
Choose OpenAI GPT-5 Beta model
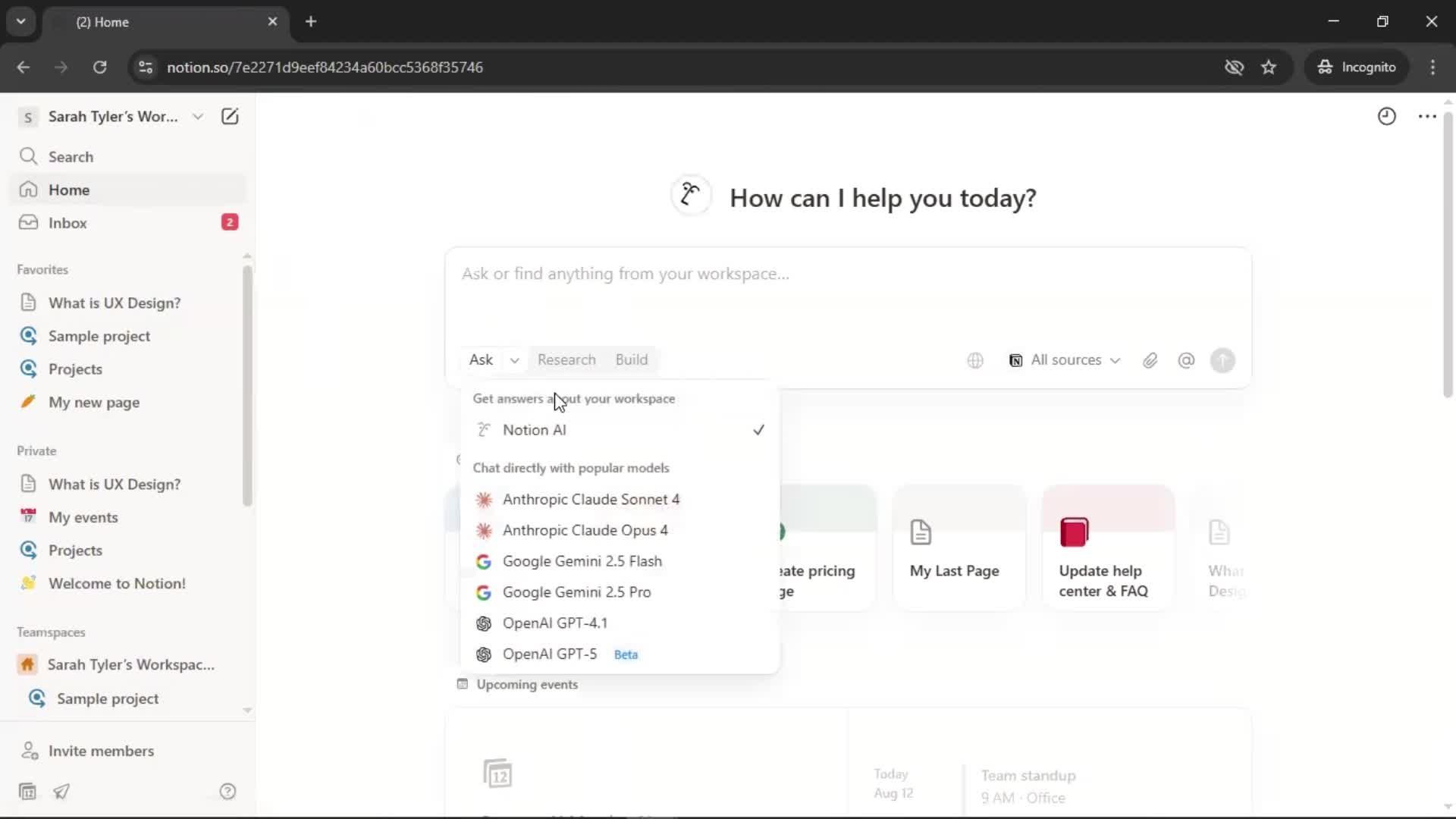(620, 654)
